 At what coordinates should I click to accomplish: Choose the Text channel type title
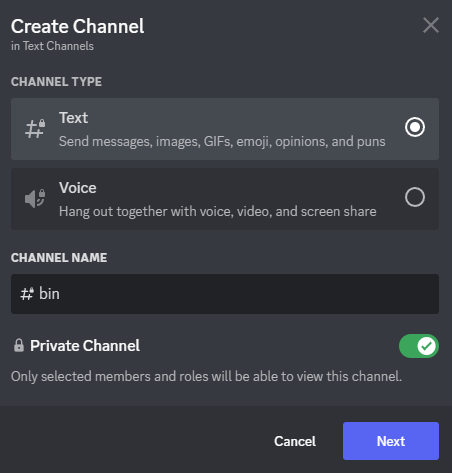click(73, 118)
